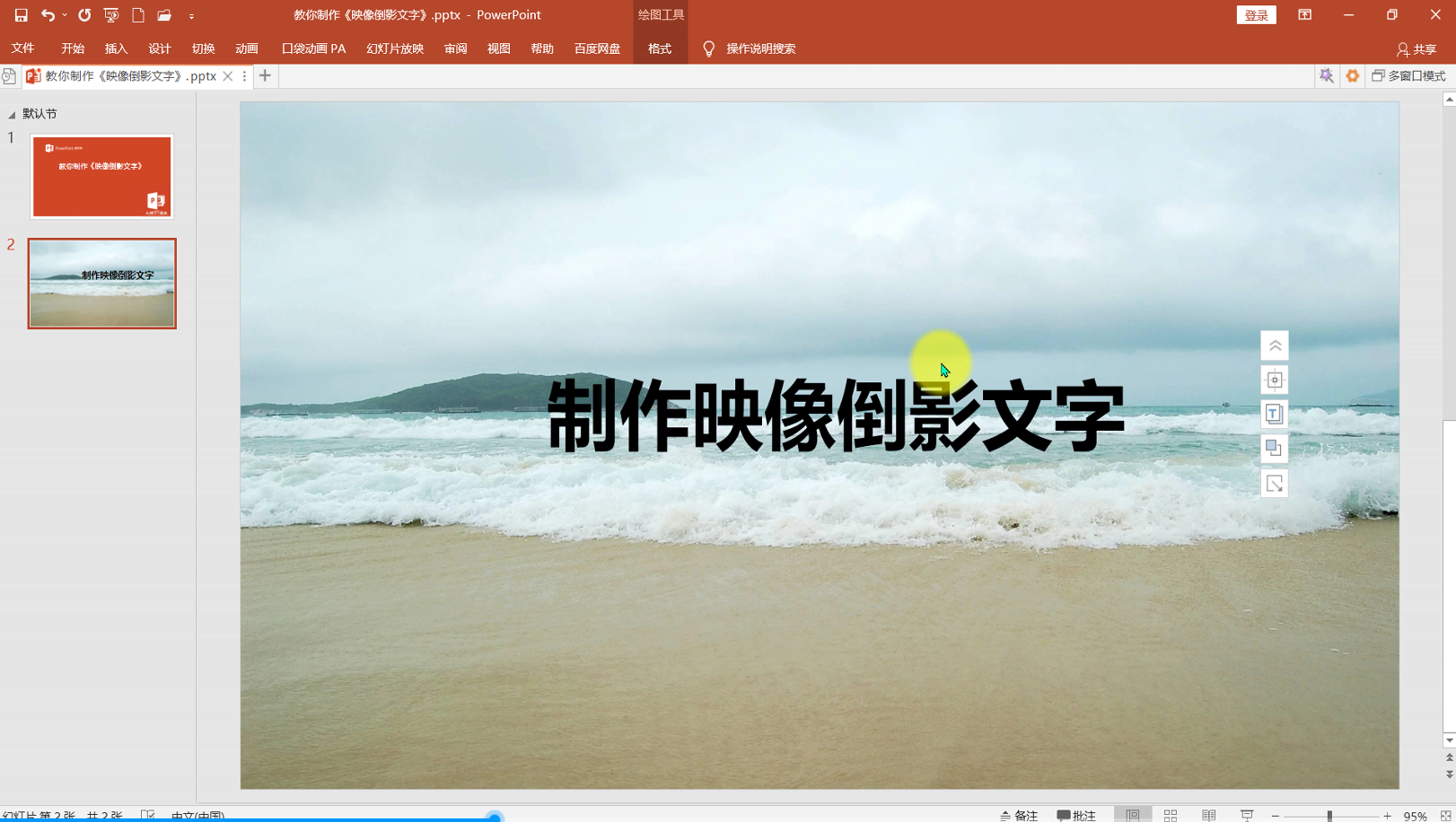Start slideshow from beginning icon

tap(111, 15)
